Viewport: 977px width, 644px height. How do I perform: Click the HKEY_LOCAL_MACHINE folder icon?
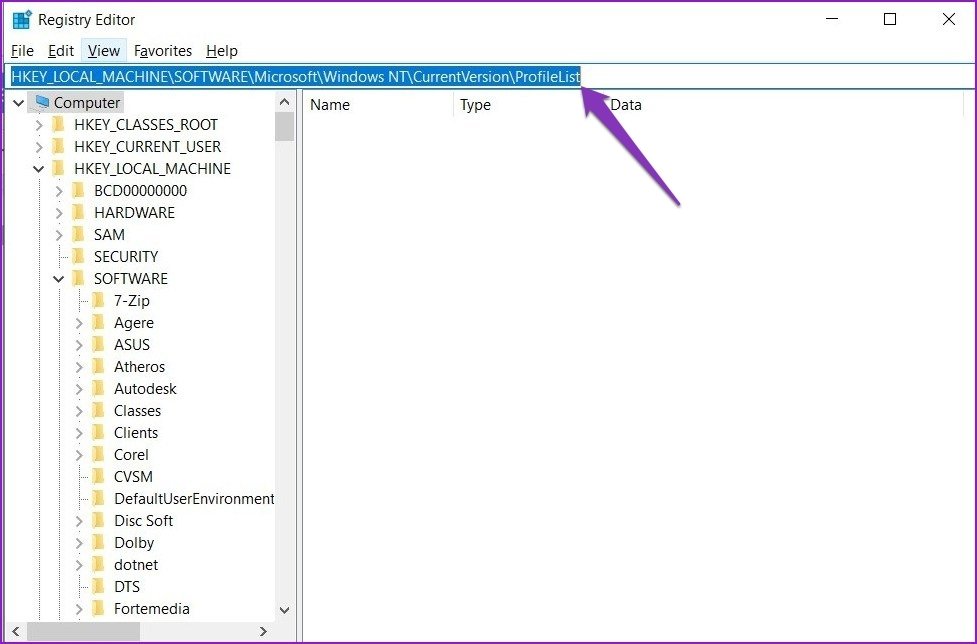[x=59, y=168]
